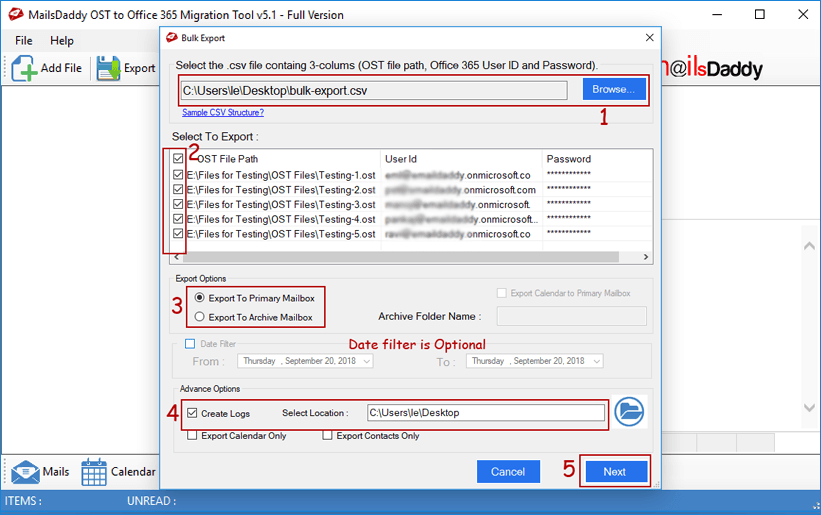Image resolution: width=821 pixels, height=515 pixels.
Task: Check Export Contacts Only option
Action: pos(327,435)
